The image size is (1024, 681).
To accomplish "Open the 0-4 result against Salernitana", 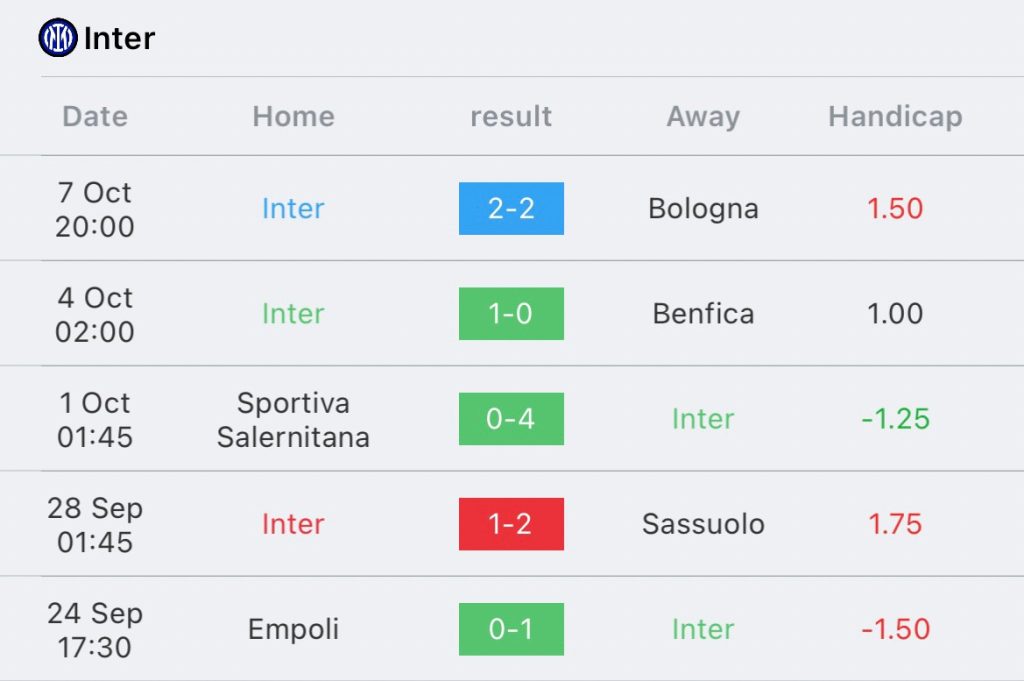I will pos(511,419).
